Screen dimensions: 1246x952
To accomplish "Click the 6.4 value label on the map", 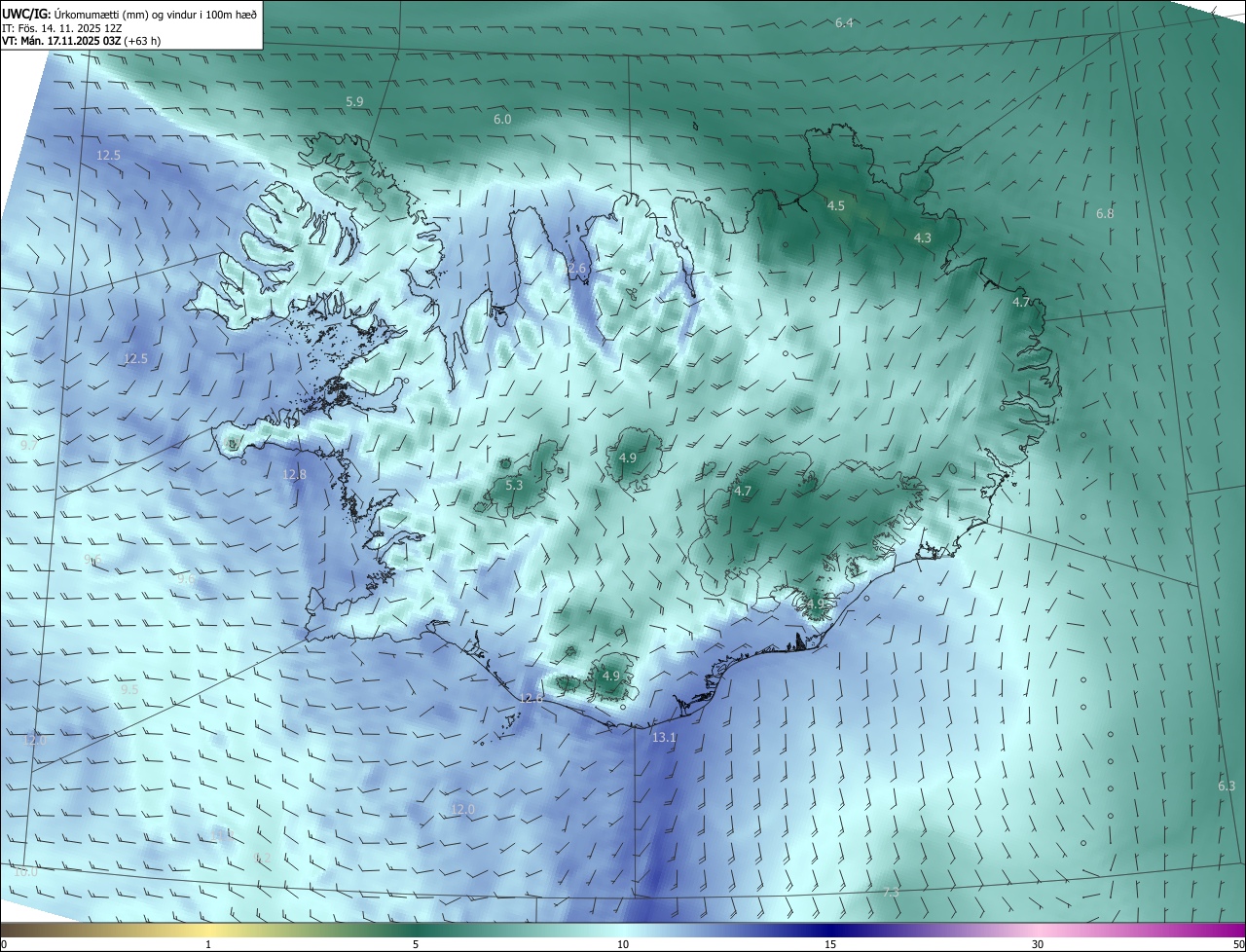I will (844, 22).
